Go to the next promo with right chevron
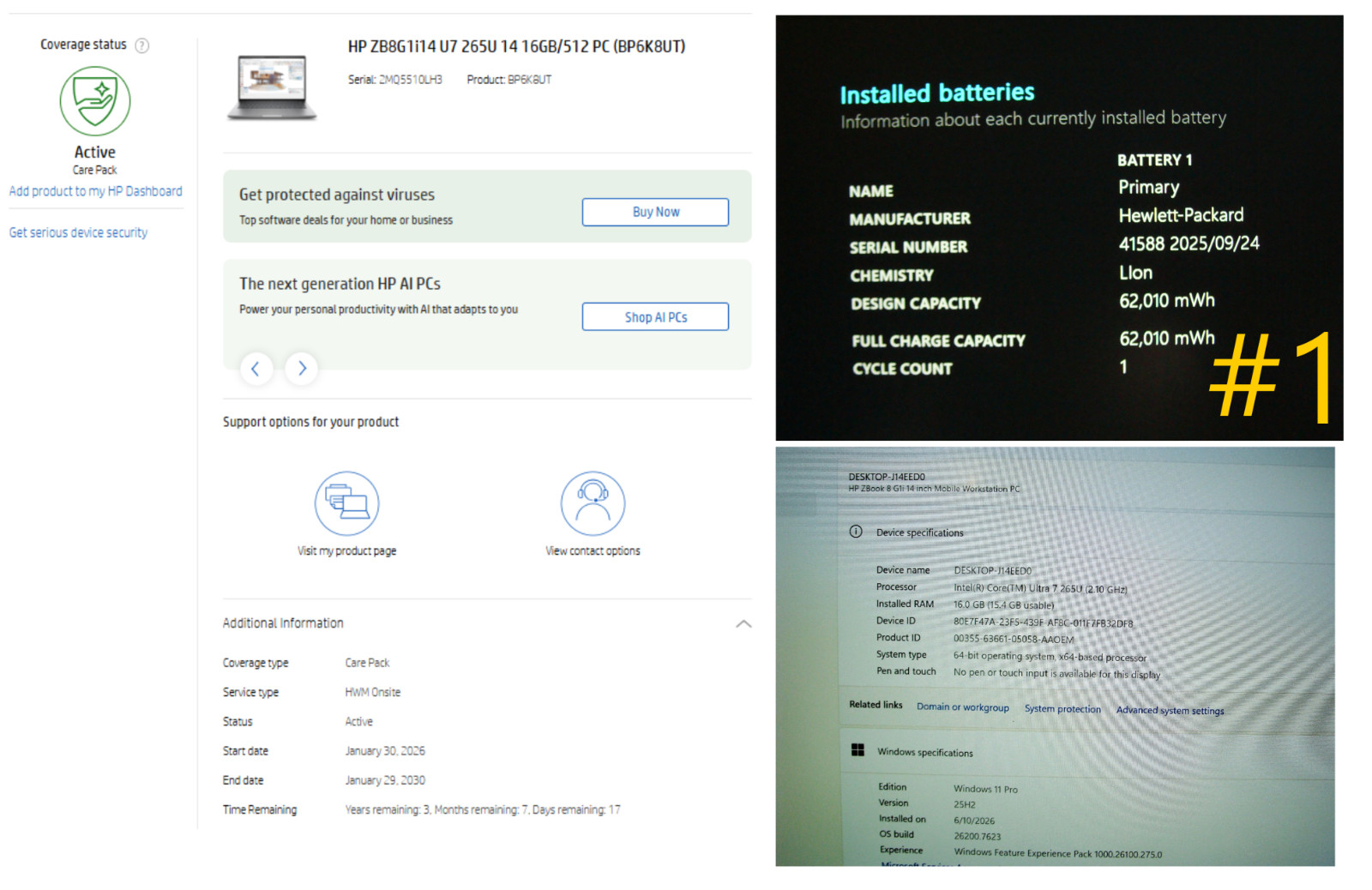Image resolution: width=1372 pixels, height=890 pixels. [302, 369]
